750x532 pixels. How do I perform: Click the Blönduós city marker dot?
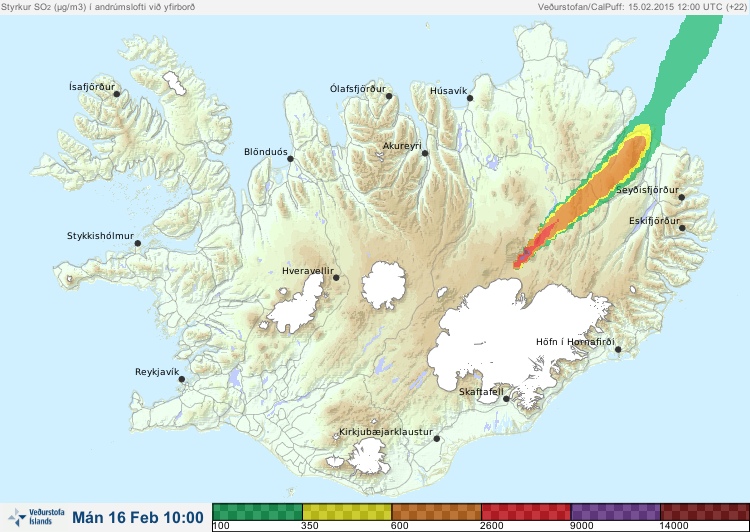(x=290, y=159)
